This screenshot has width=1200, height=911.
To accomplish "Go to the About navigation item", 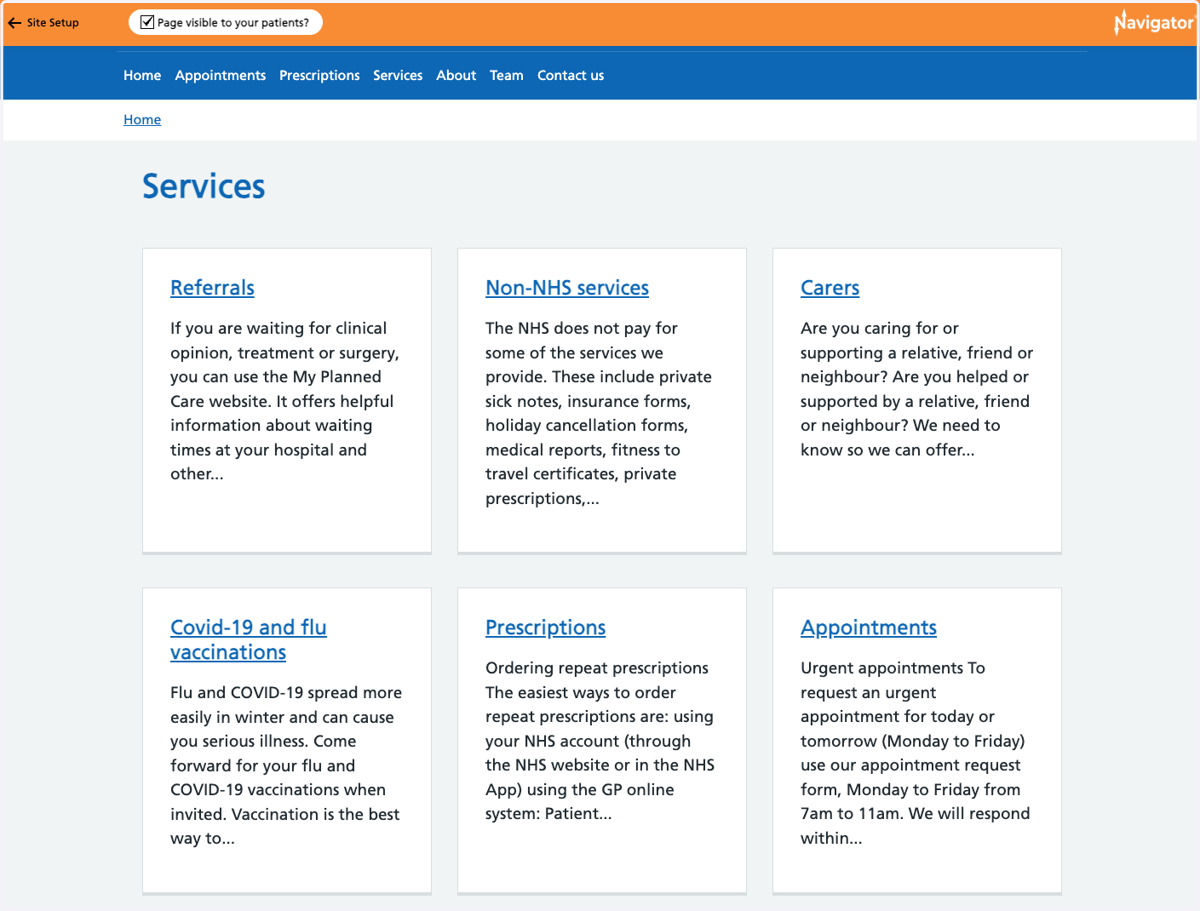I will (456, 75).
